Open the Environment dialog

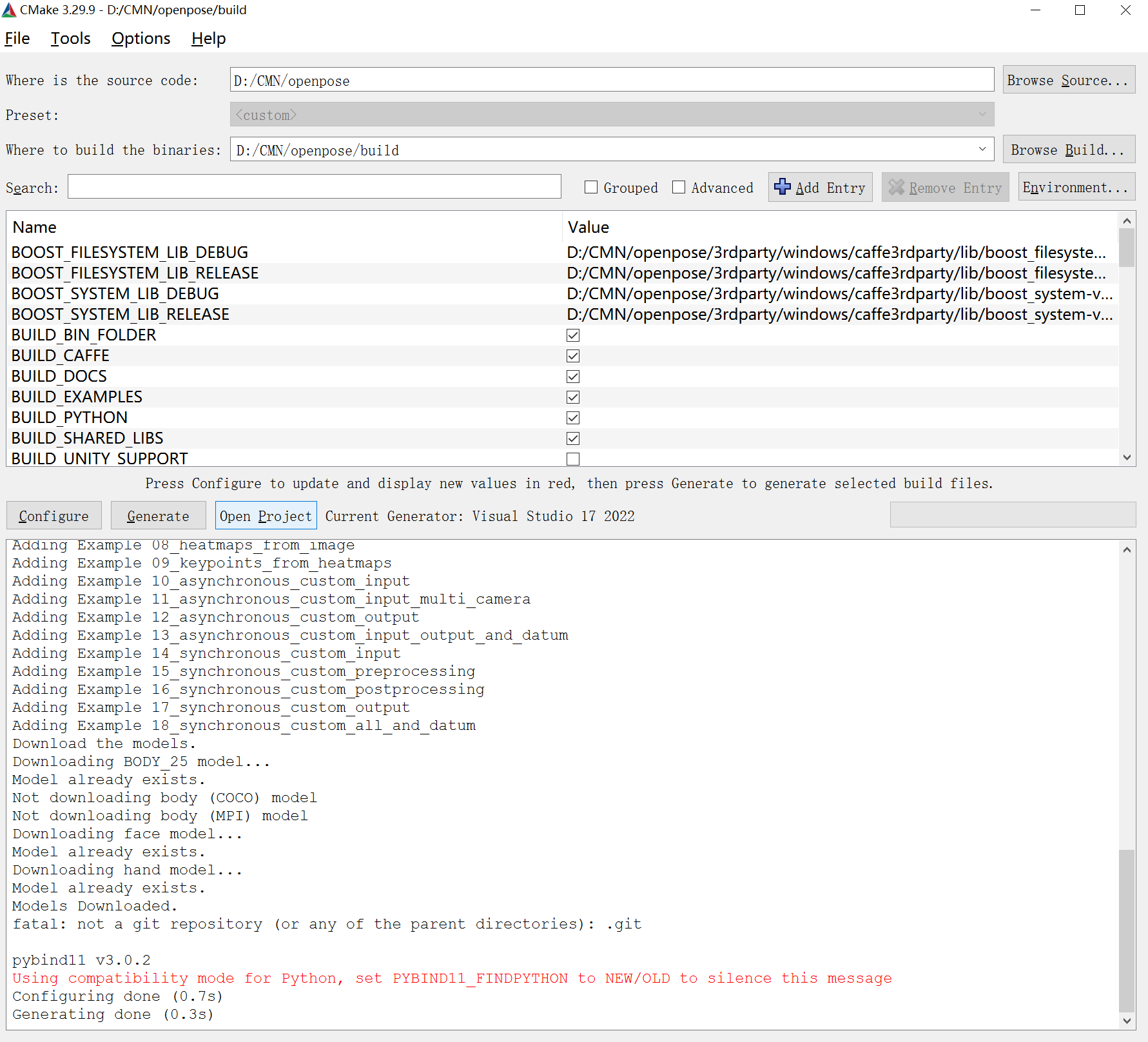(1075, 187)
